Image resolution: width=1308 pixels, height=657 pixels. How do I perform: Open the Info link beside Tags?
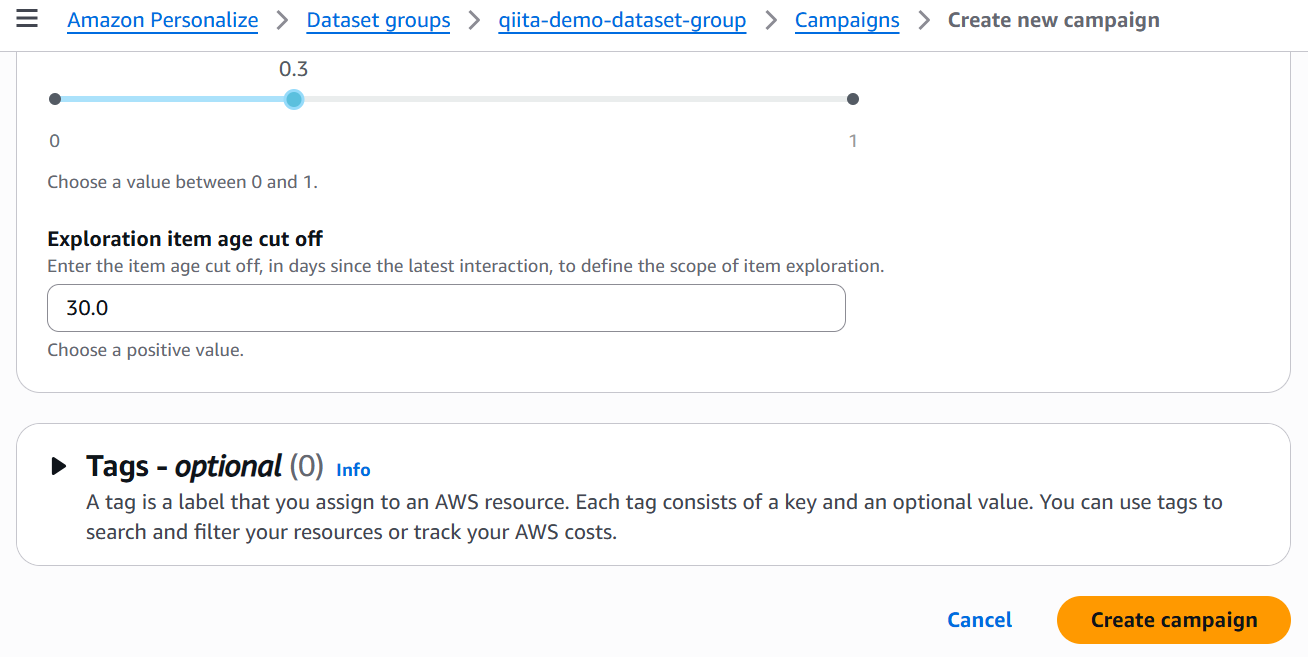(x=353, y=470)
